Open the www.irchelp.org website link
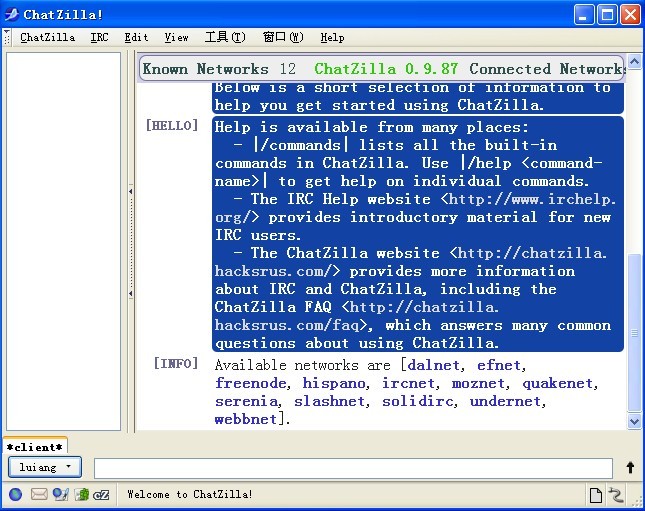 [x=531, y=200]
